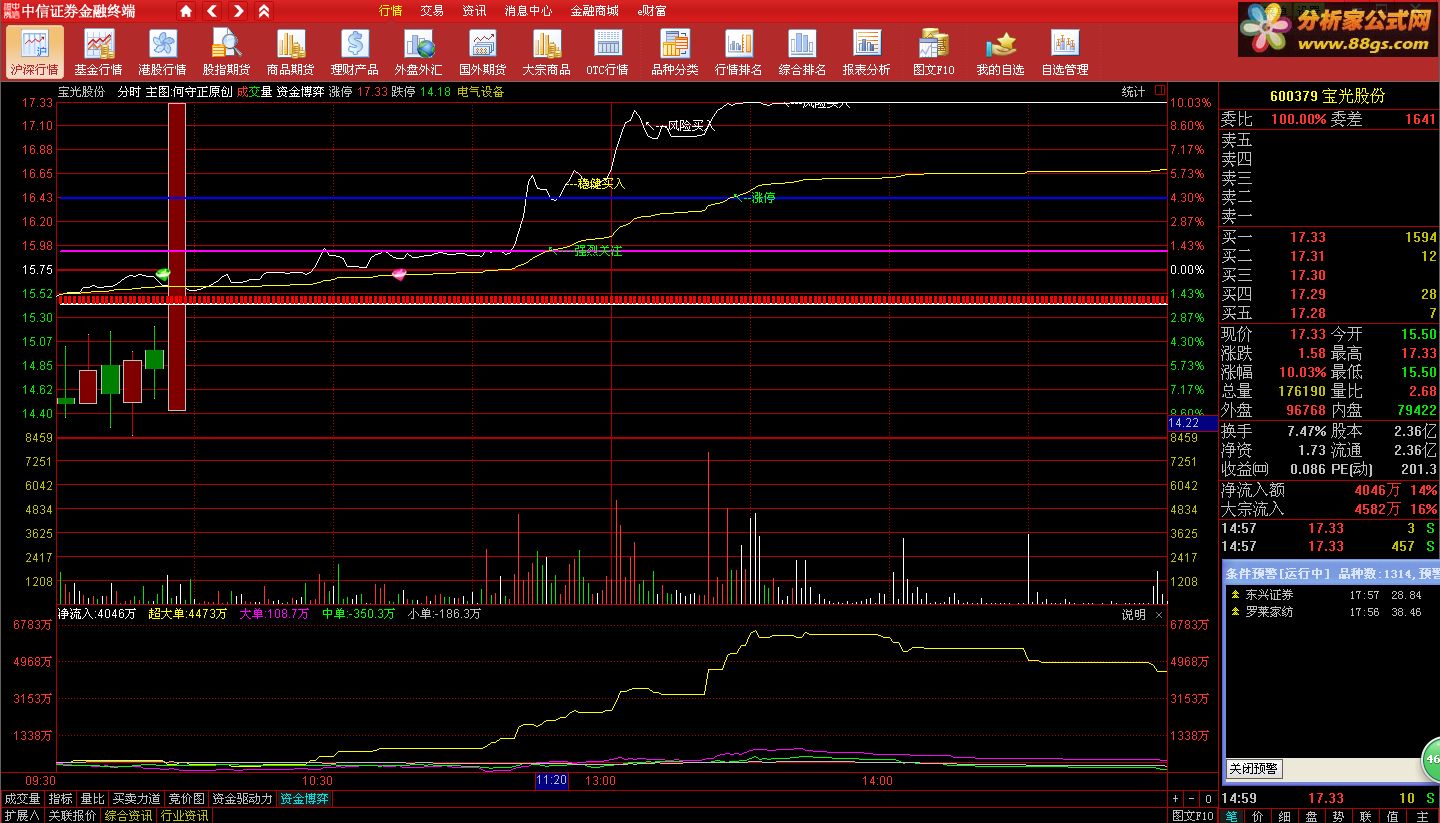Click 统计 button above chart
The height and width of the screenshot is (823, 1440).
pyautogui.click(x=1133, y=91)
